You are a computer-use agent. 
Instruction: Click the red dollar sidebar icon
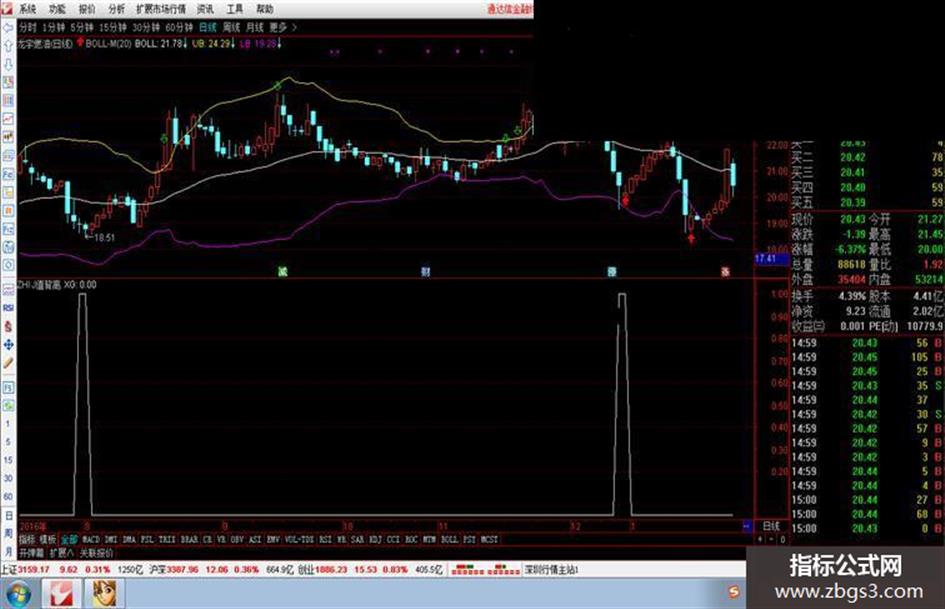8,326
